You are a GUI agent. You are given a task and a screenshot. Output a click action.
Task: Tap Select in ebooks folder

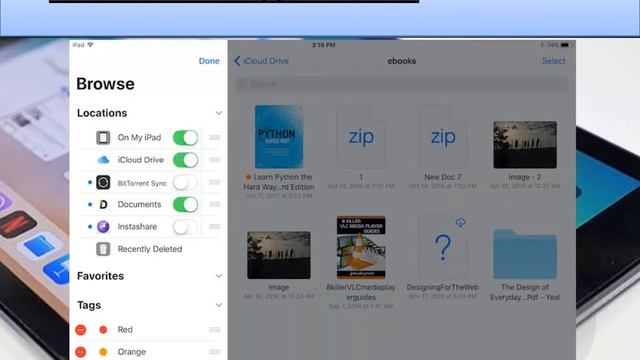(x=553, y=61)
